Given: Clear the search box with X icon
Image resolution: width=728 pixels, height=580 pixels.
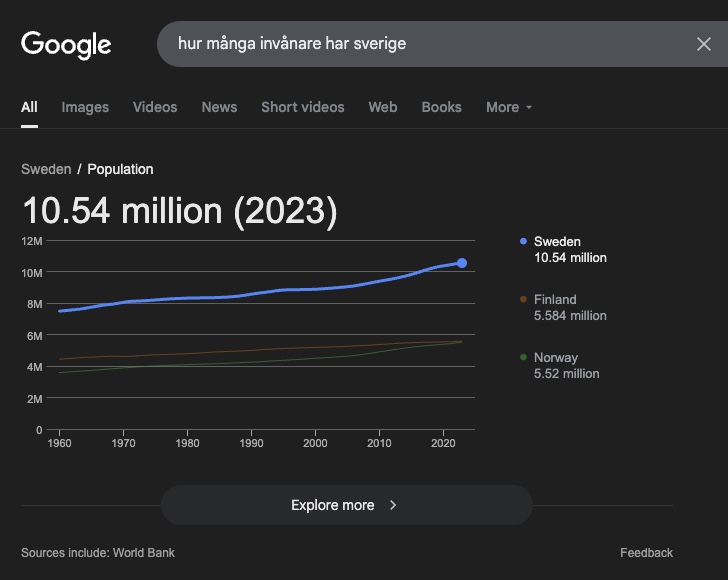Looking at the screenshot, I should (x=704, y=44).
